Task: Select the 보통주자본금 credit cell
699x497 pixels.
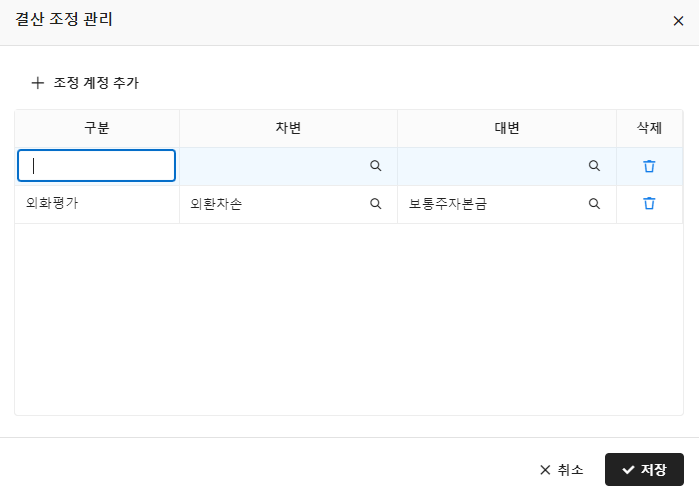Action: (x=493, y=204)
